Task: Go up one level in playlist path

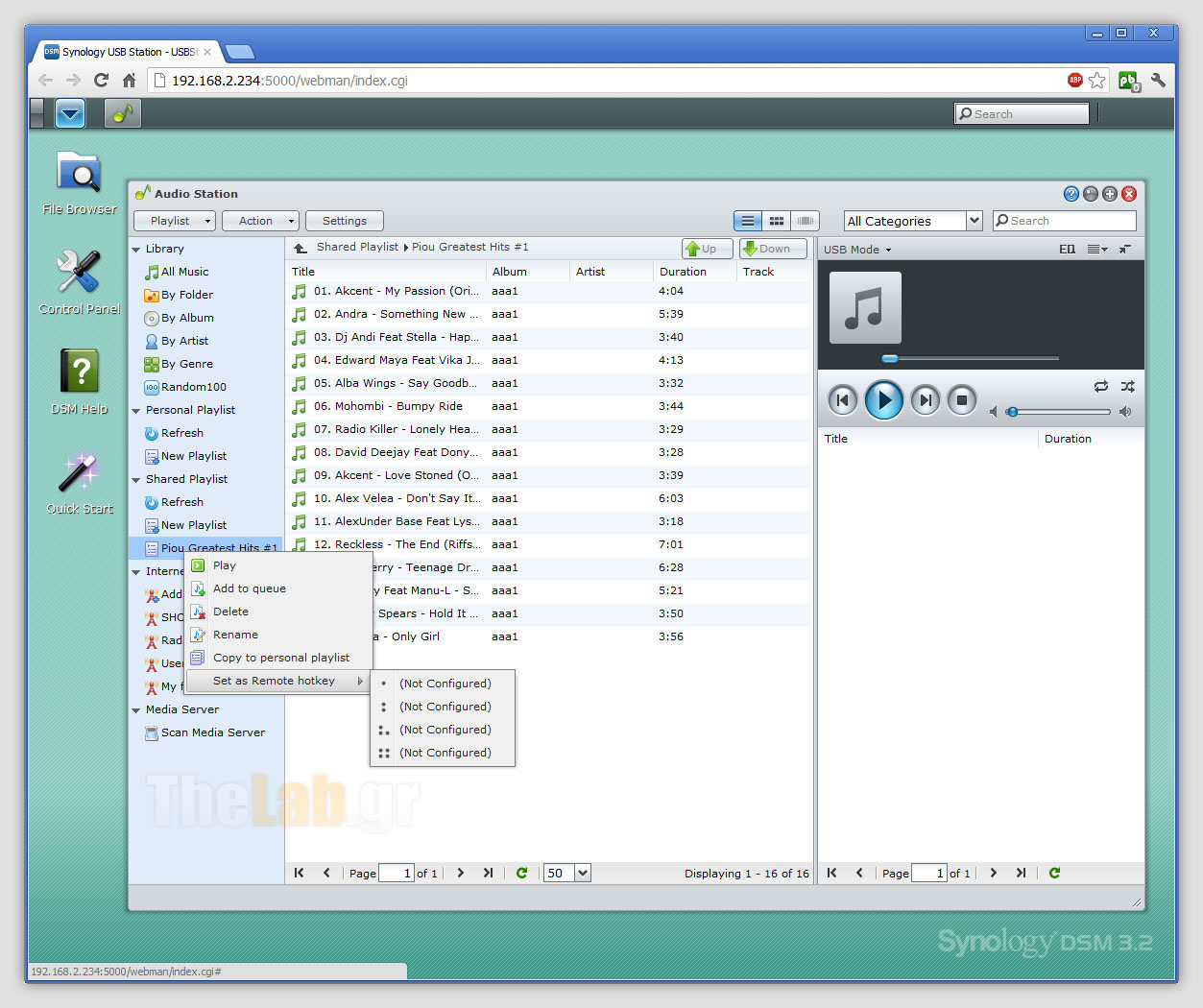Action: tap(301, 248)
